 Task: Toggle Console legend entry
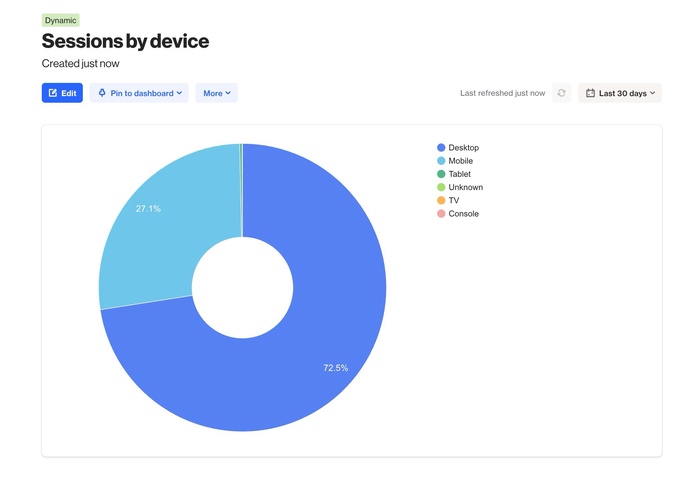(463, 213)
